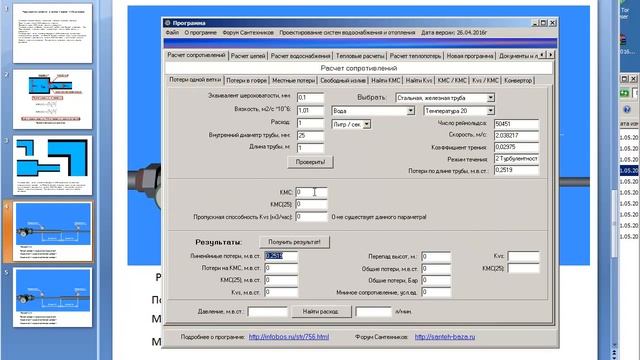Open the Форум Сантехников menu
Viewport: 640px width, 360px height.
click(248, 32)
